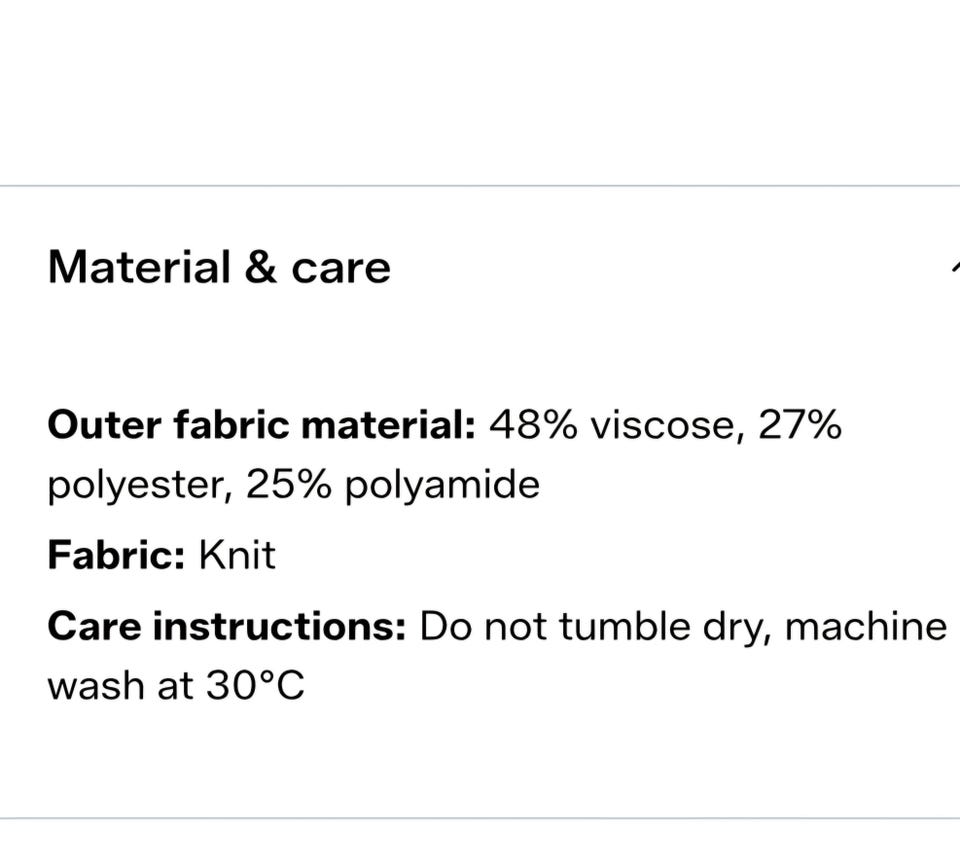Click the word 'polyester,' in the composition
Image resolution: width=960 pixels, height=868 pixels.
tap(140, 486)
